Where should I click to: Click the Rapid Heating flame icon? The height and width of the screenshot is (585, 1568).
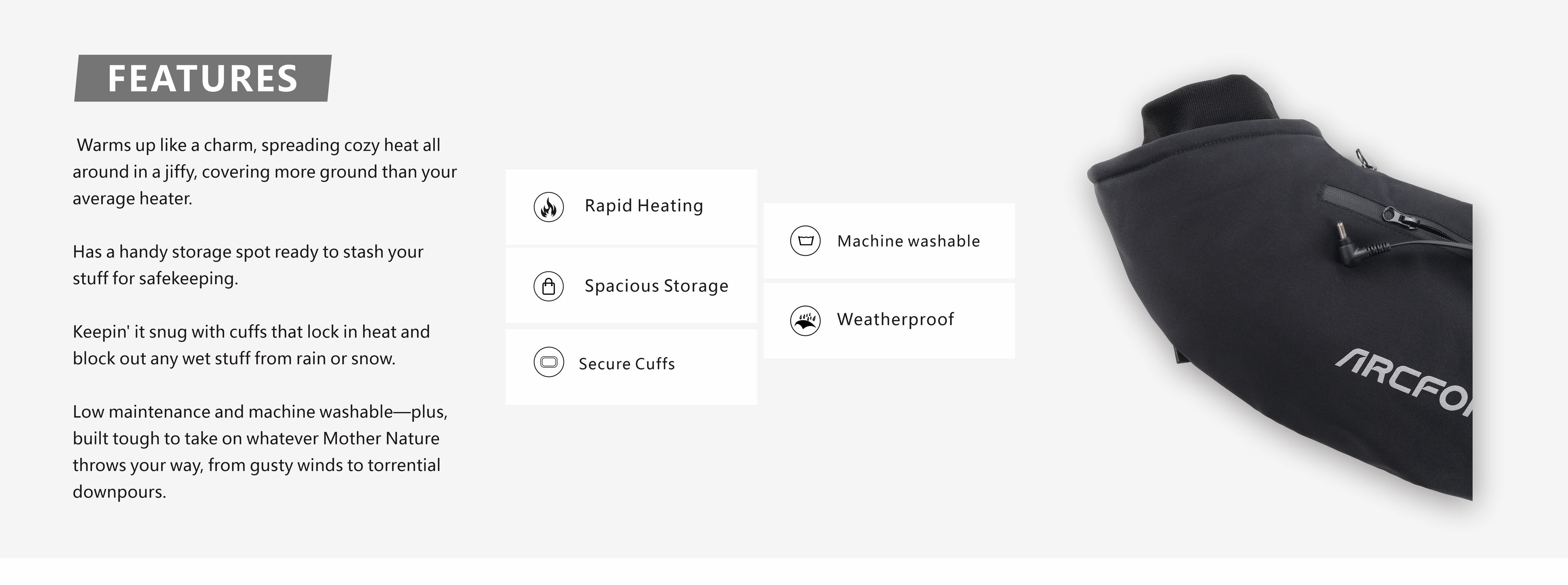click(x=548, y=207)
